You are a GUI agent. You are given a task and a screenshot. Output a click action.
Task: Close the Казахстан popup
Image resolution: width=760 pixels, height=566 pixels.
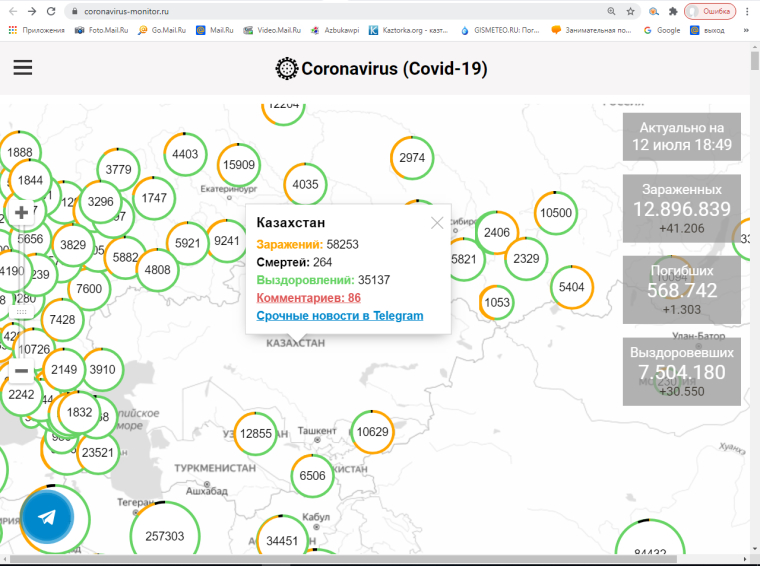pos(437,223)
